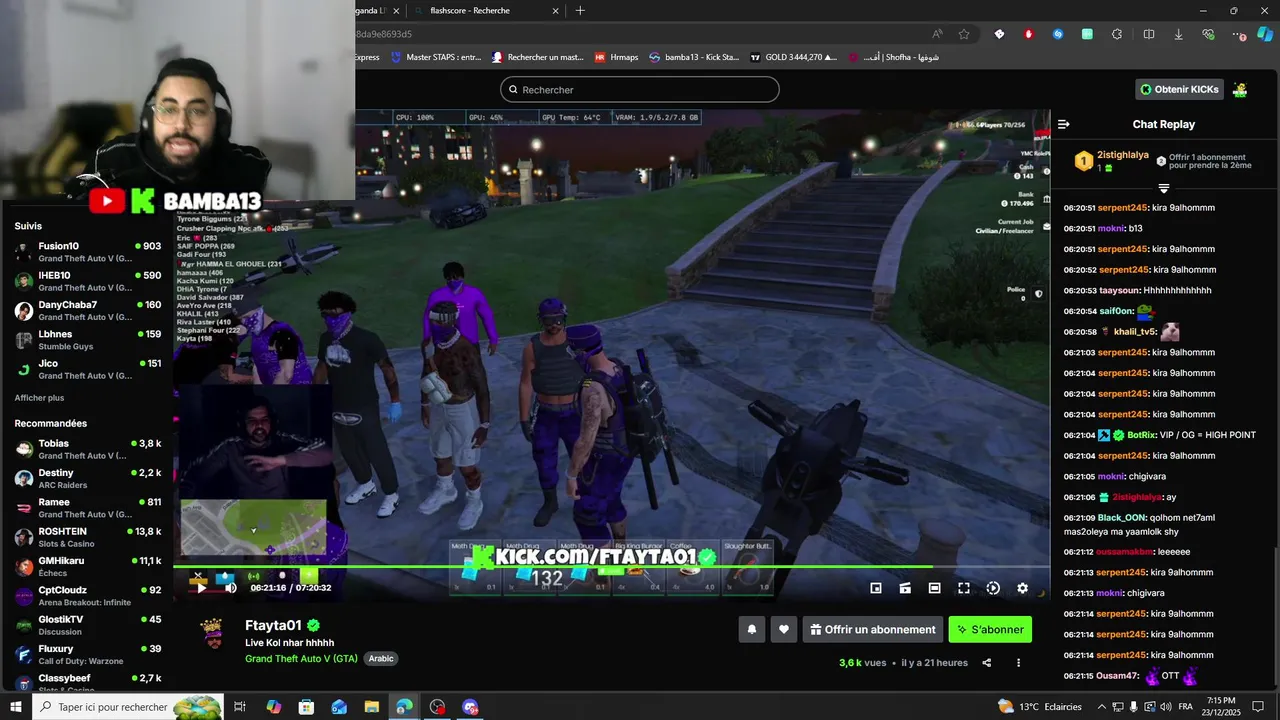
Task: Show hidden system tray icons
Action: click(x=1102, y=707)
